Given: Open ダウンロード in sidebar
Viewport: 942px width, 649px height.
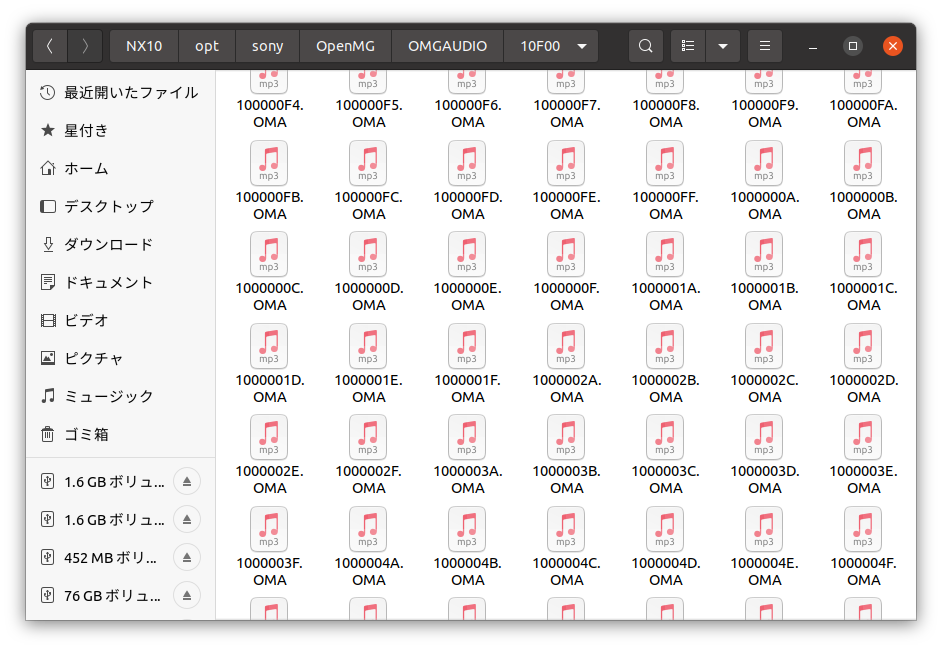Looking at the screenshot, I should pyautogui.click(x=120, y=244).
